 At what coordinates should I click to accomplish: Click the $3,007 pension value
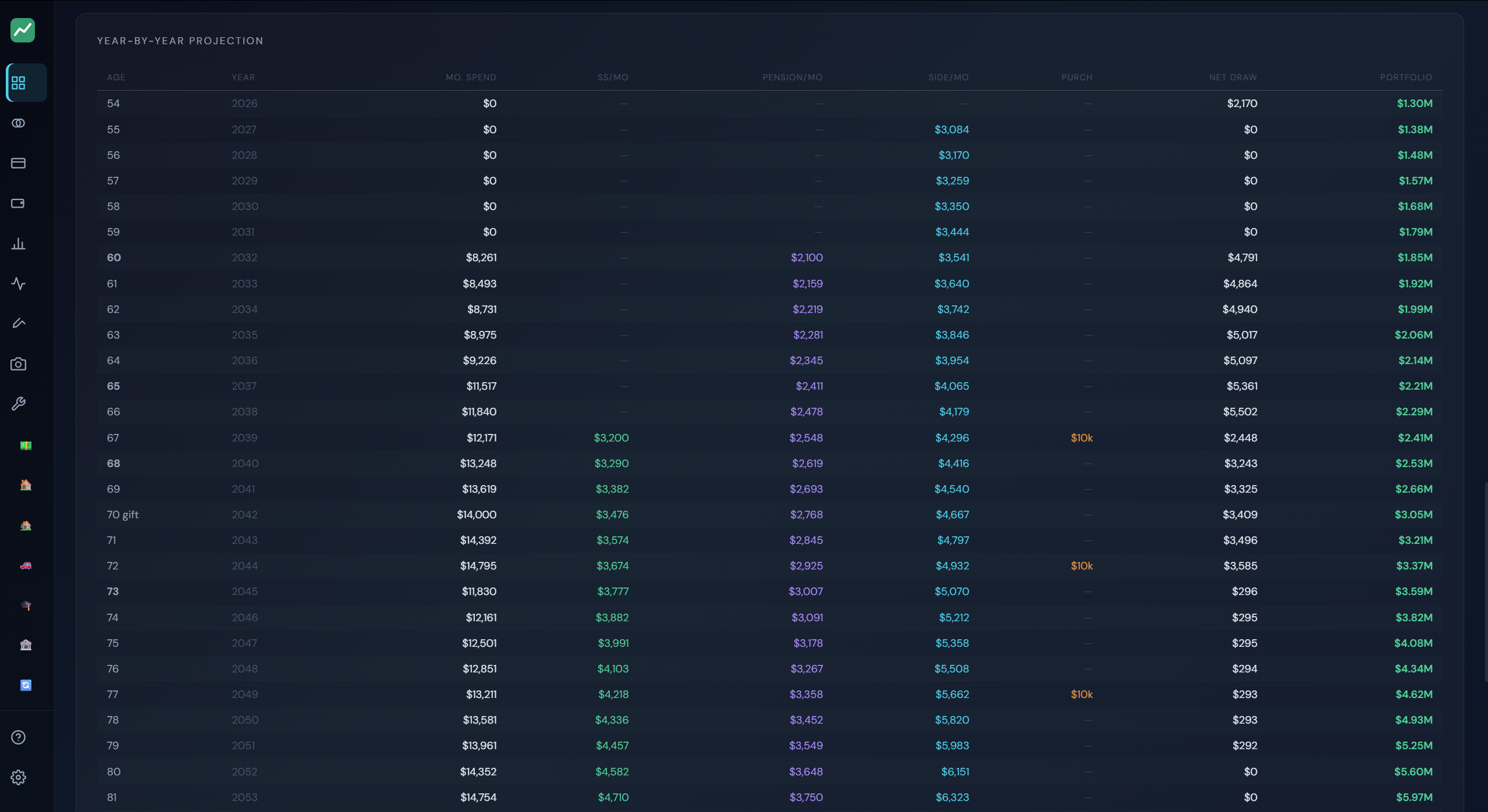(806, 592)
